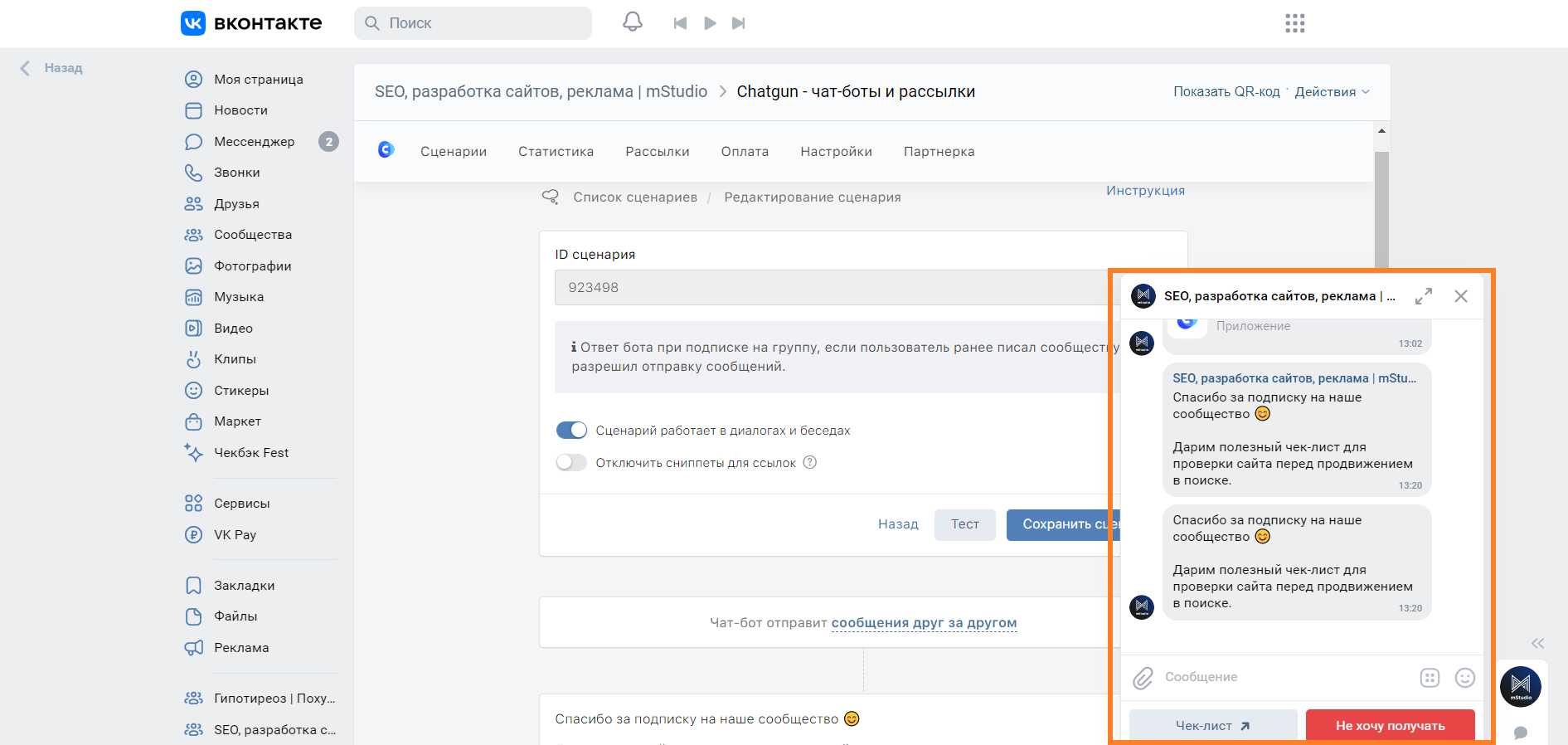The width and height of the screenshot is (1568, 745).
Task: Open Чекбэк Fest icon
Action: pos(193,453)
